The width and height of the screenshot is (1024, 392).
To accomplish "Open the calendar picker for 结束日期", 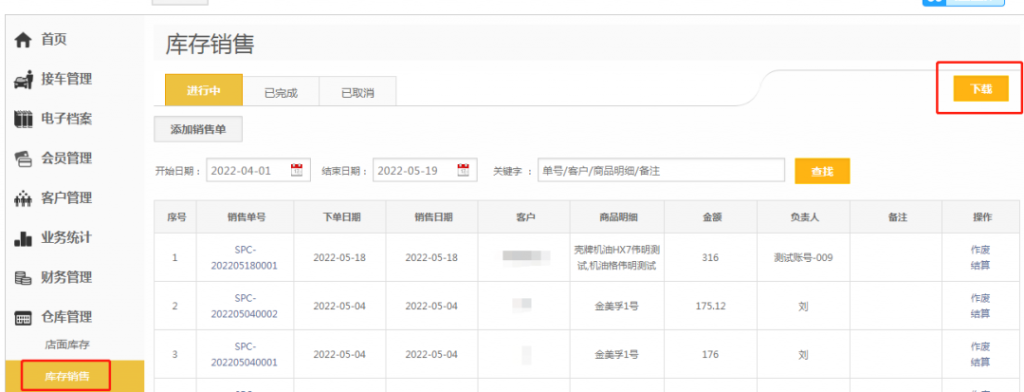I will (x=464, y=171).
